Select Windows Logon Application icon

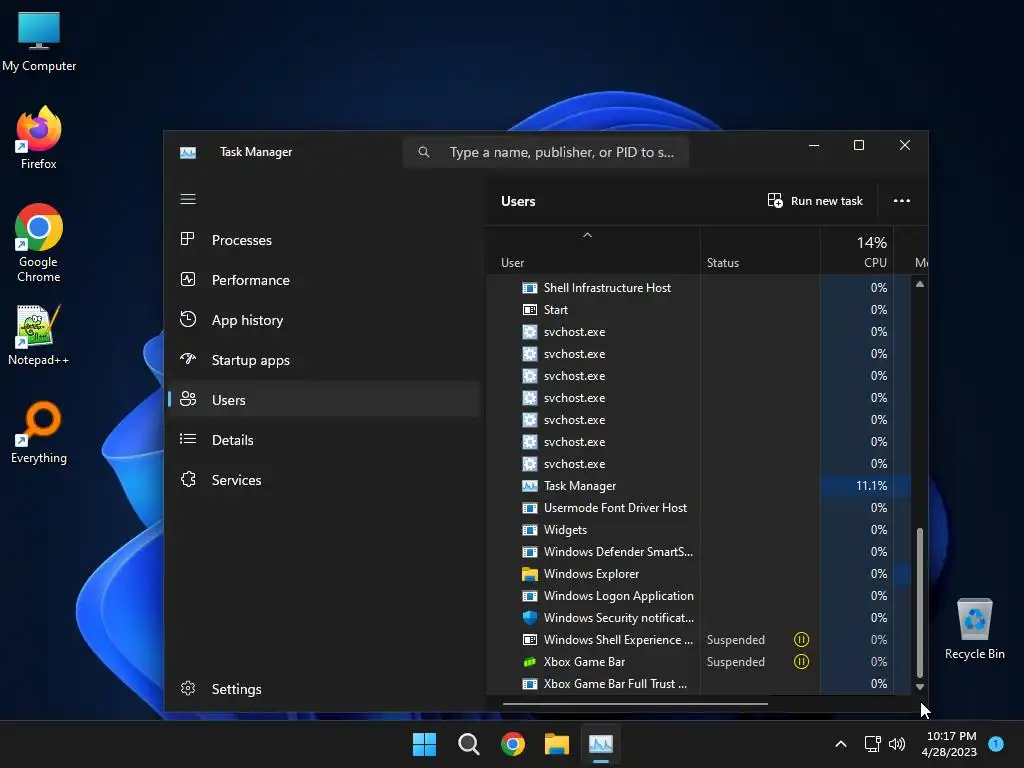tap(530, 596)
